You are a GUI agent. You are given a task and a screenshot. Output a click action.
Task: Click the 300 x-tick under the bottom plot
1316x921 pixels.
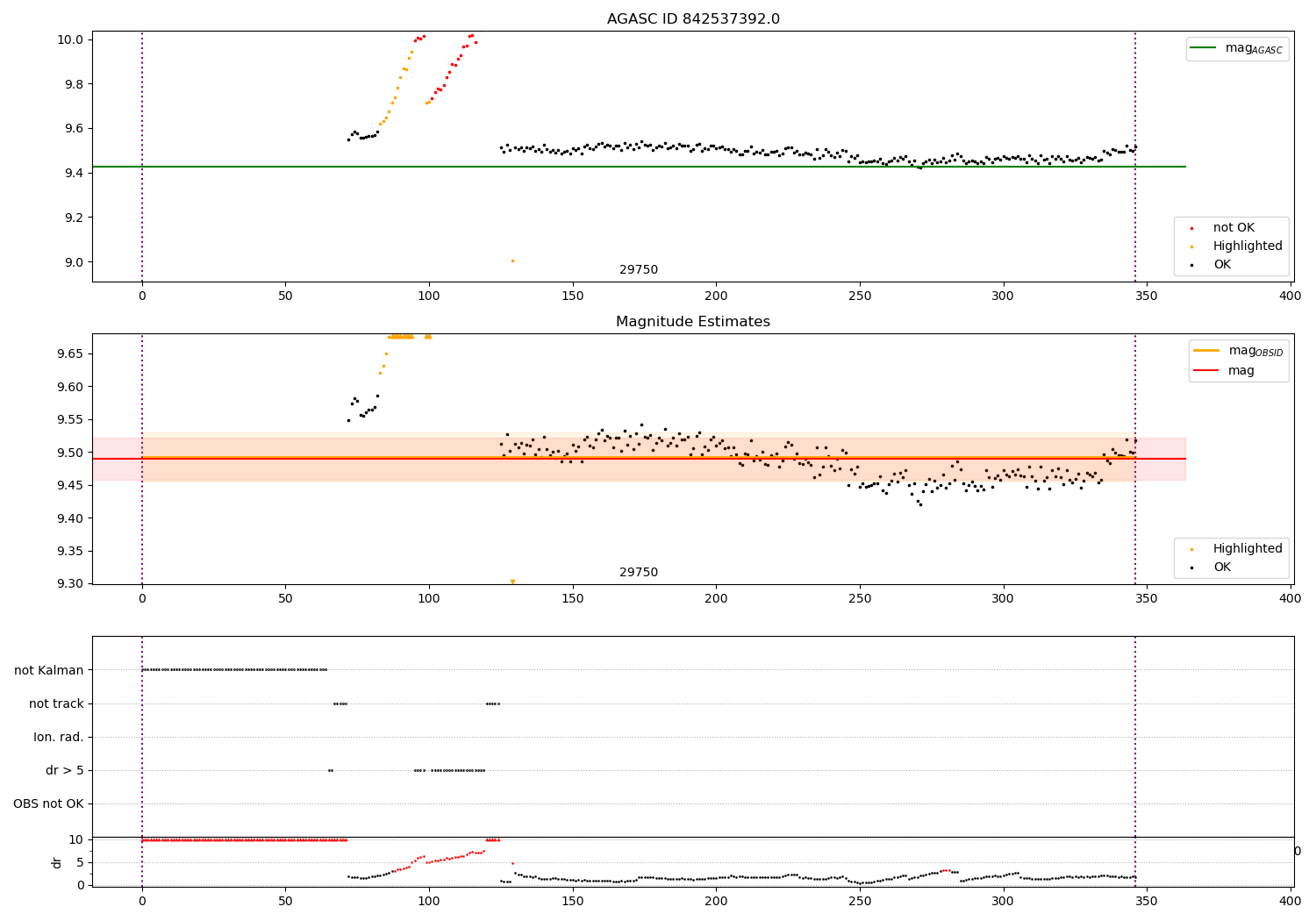tap(1003, 901)
